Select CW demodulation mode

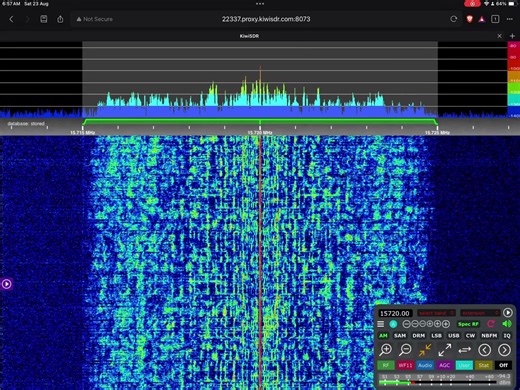(470, 336)
